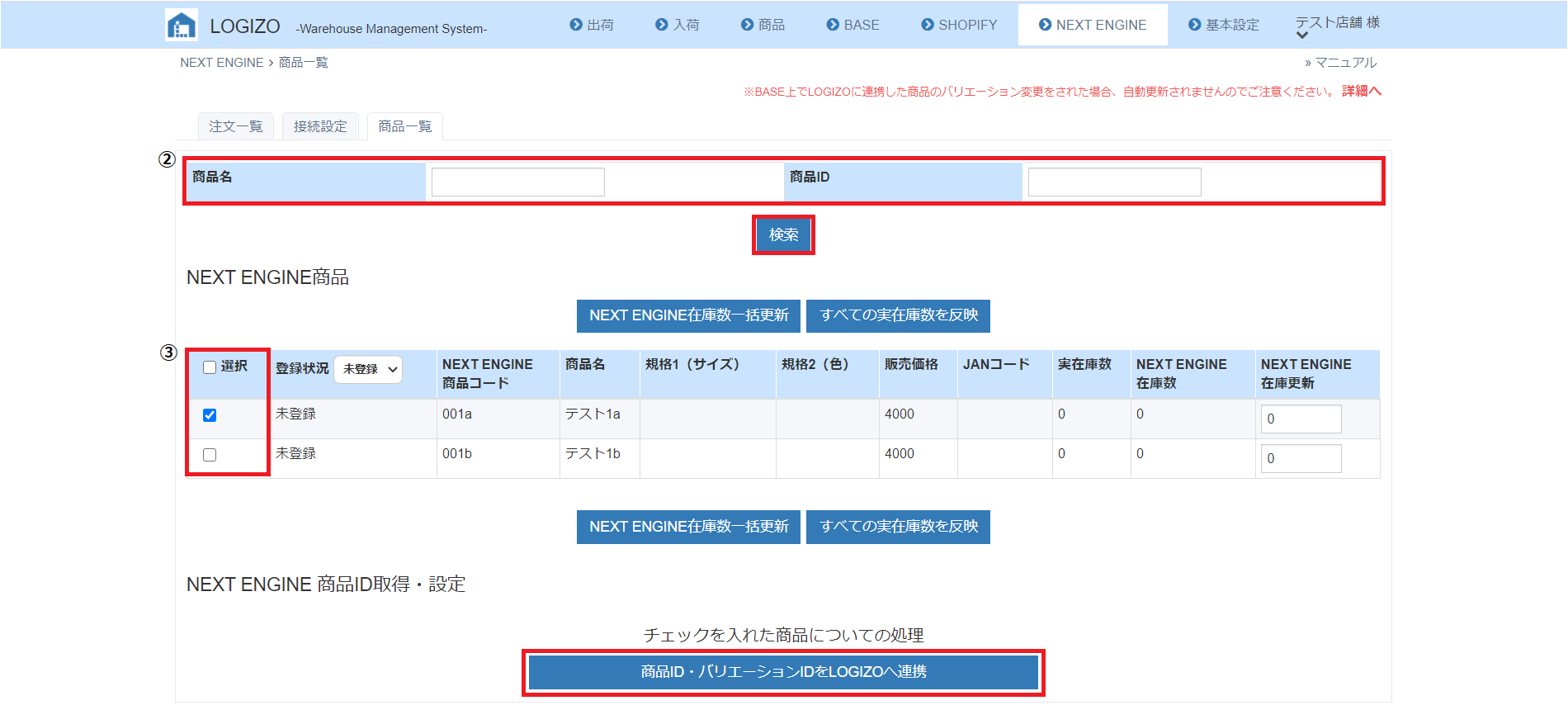The image size is (1568, 710).
Task: Click lower すべての実在庫数を反映 button
Action: coord(899,527)
